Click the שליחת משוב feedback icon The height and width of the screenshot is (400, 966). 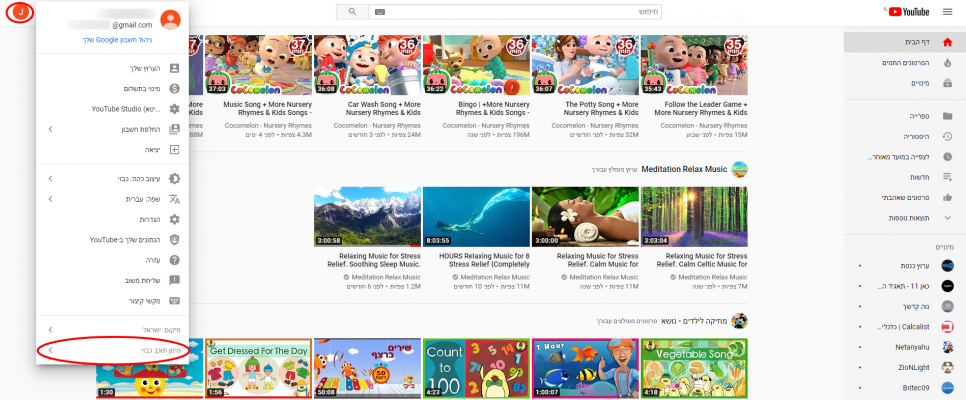click(x=174, y=280)
